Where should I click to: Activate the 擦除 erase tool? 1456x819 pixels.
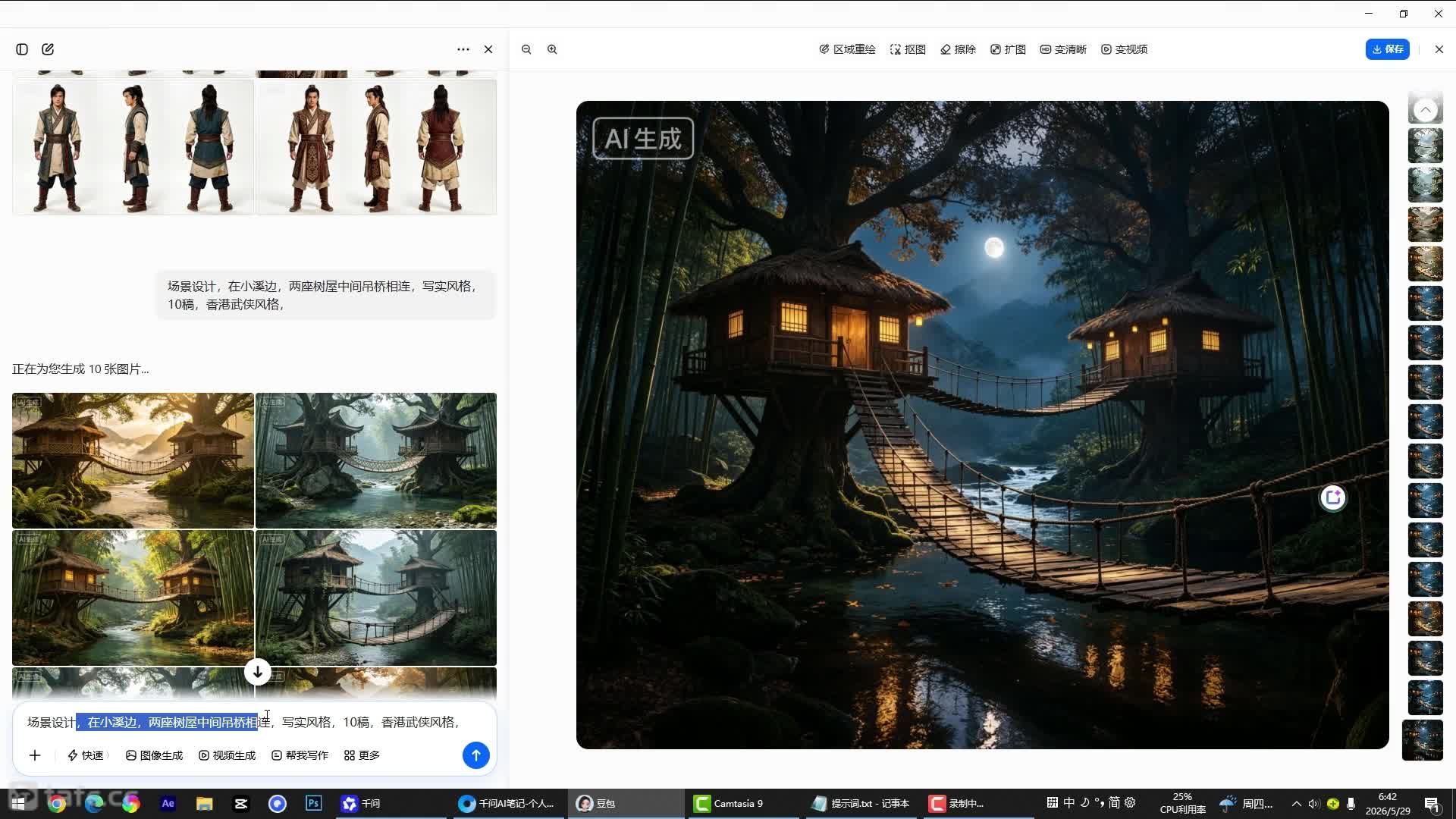(958, 49)
